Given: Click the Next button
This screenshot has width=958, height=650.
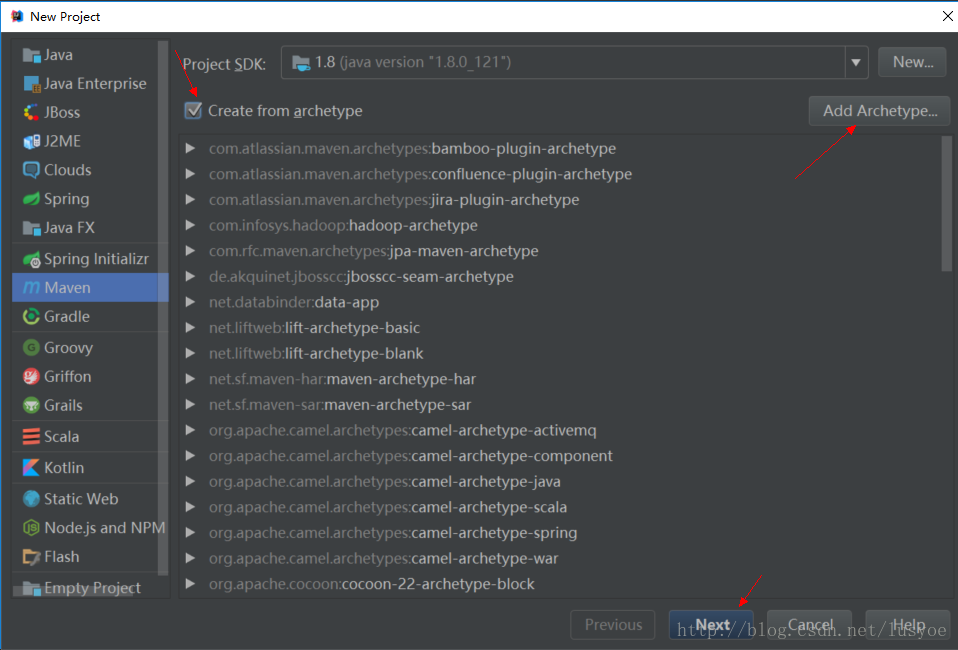Looking at the screenshot, I should [x=712, y=625].
